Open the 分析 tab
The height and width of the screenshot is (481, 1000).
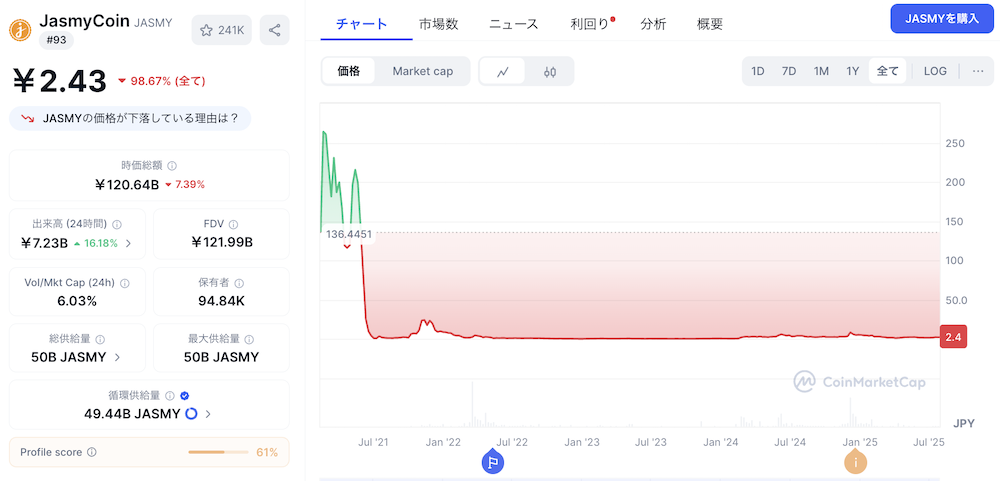click(x=653, y=24)
